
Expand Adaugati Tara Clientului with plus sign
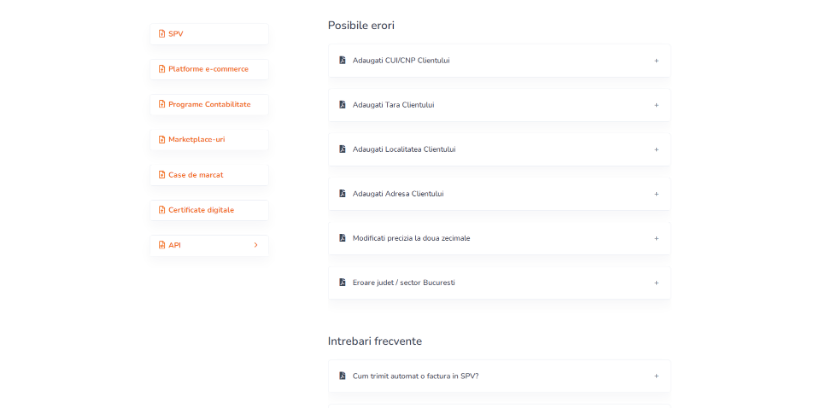[x=656, y=105]
